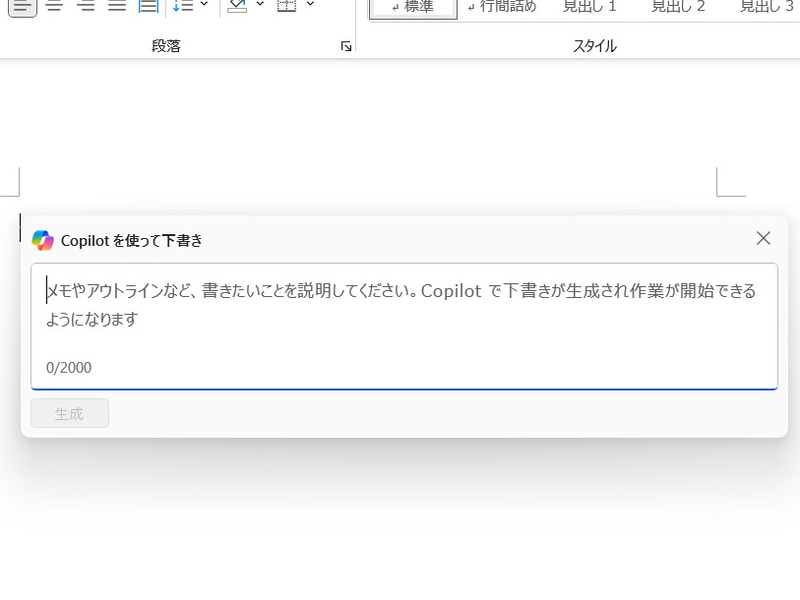This screenshot has width=800, height=600.
Task: Select the align left icon
Action: (x=22, y=7)
